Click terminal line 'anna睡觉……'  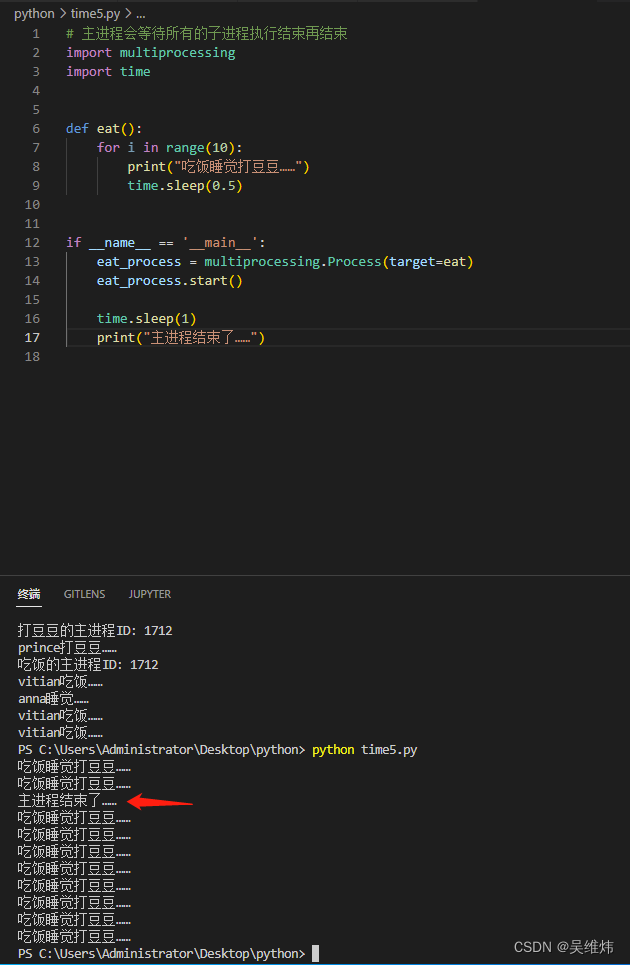coord(54,699)
